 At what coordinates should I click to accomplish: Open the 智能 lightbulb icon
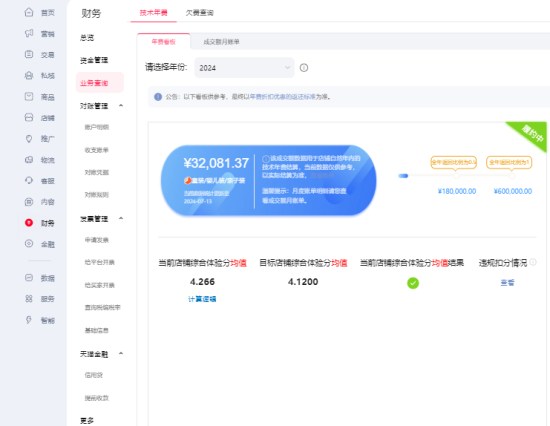point(29,320)
